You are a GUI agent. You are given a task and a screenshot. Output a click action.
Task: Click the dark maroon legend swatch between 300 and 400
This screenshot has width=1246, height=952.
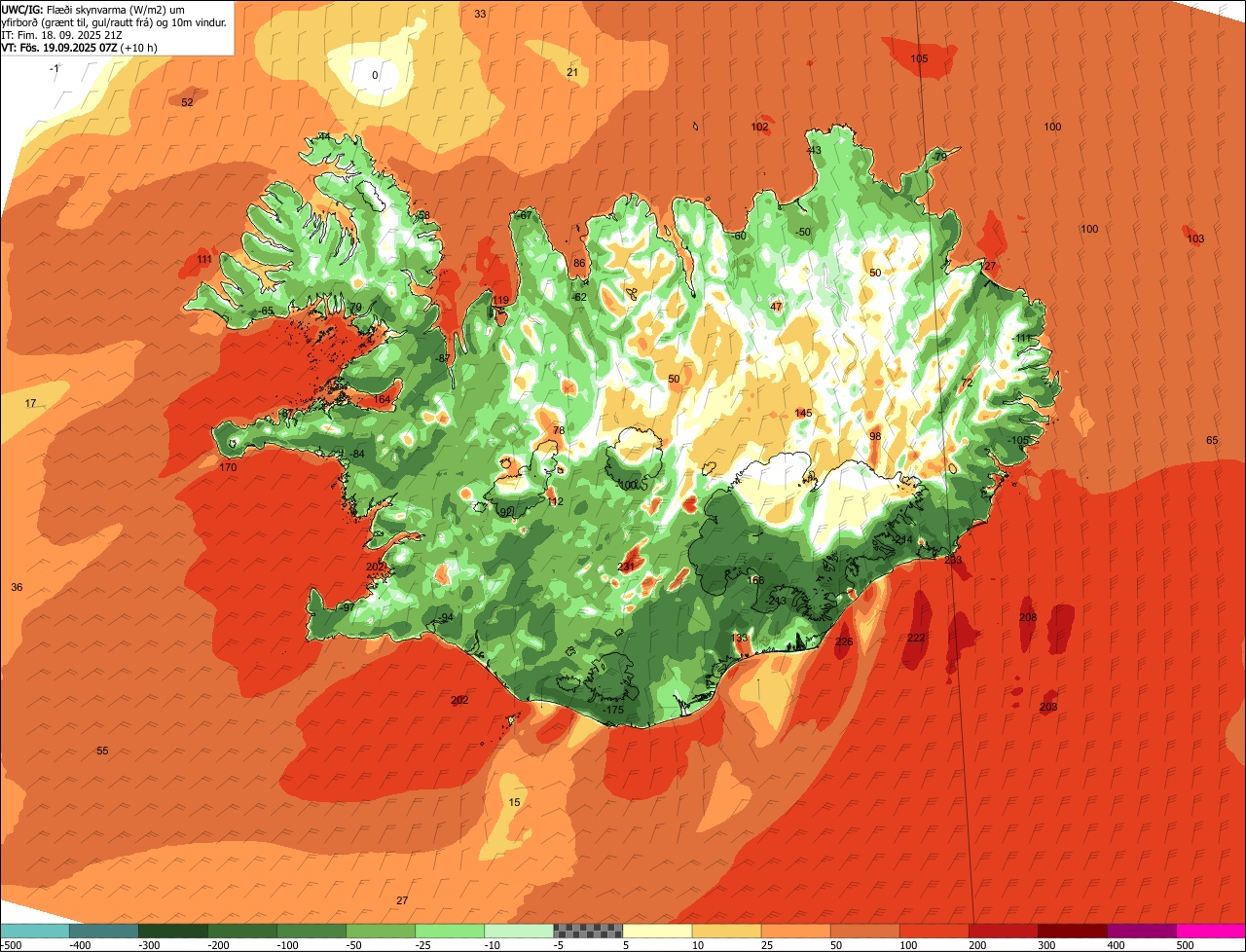[1072, 931]
